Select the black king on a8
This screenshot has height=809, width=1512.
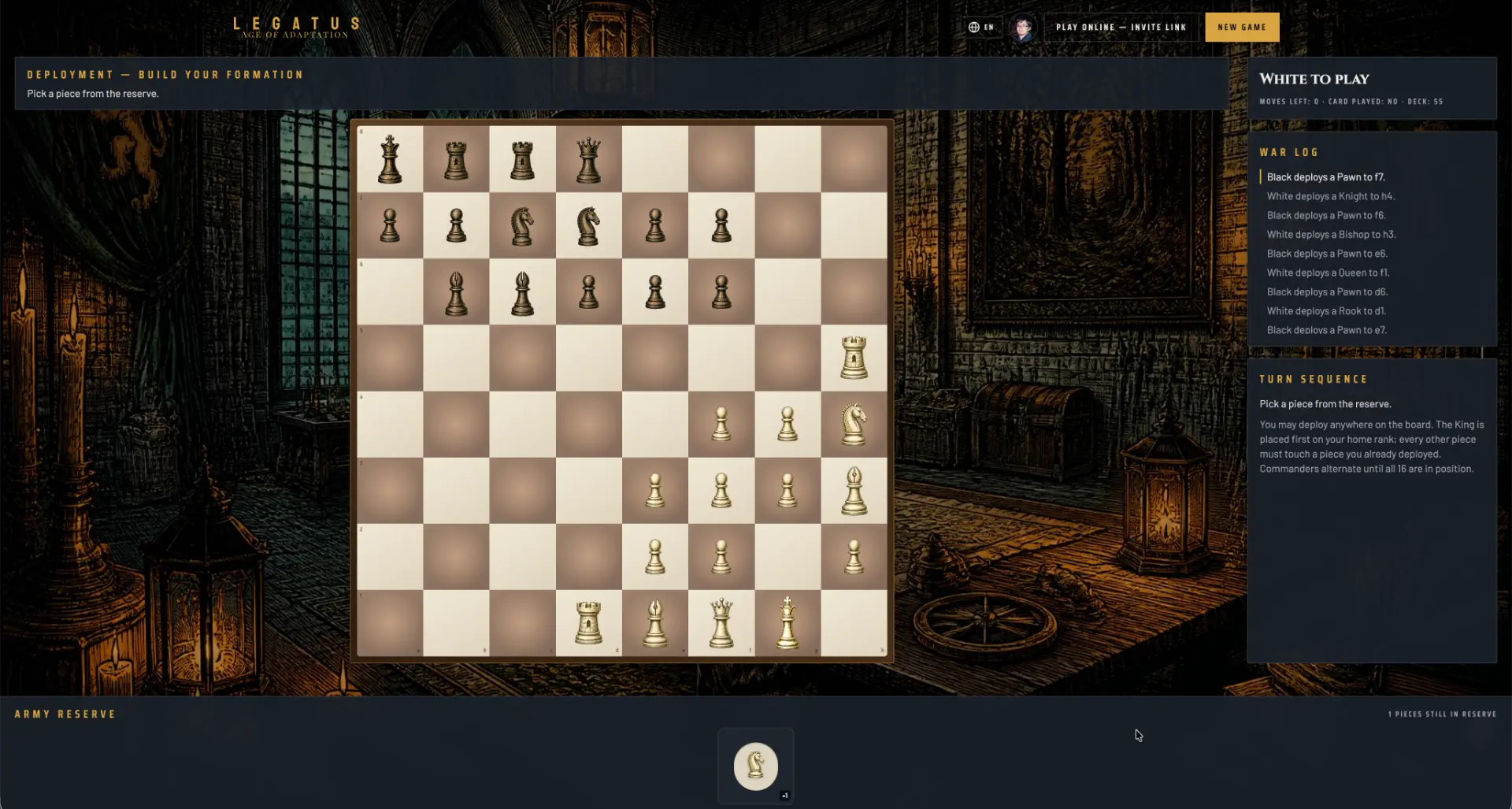pos(390,159)
